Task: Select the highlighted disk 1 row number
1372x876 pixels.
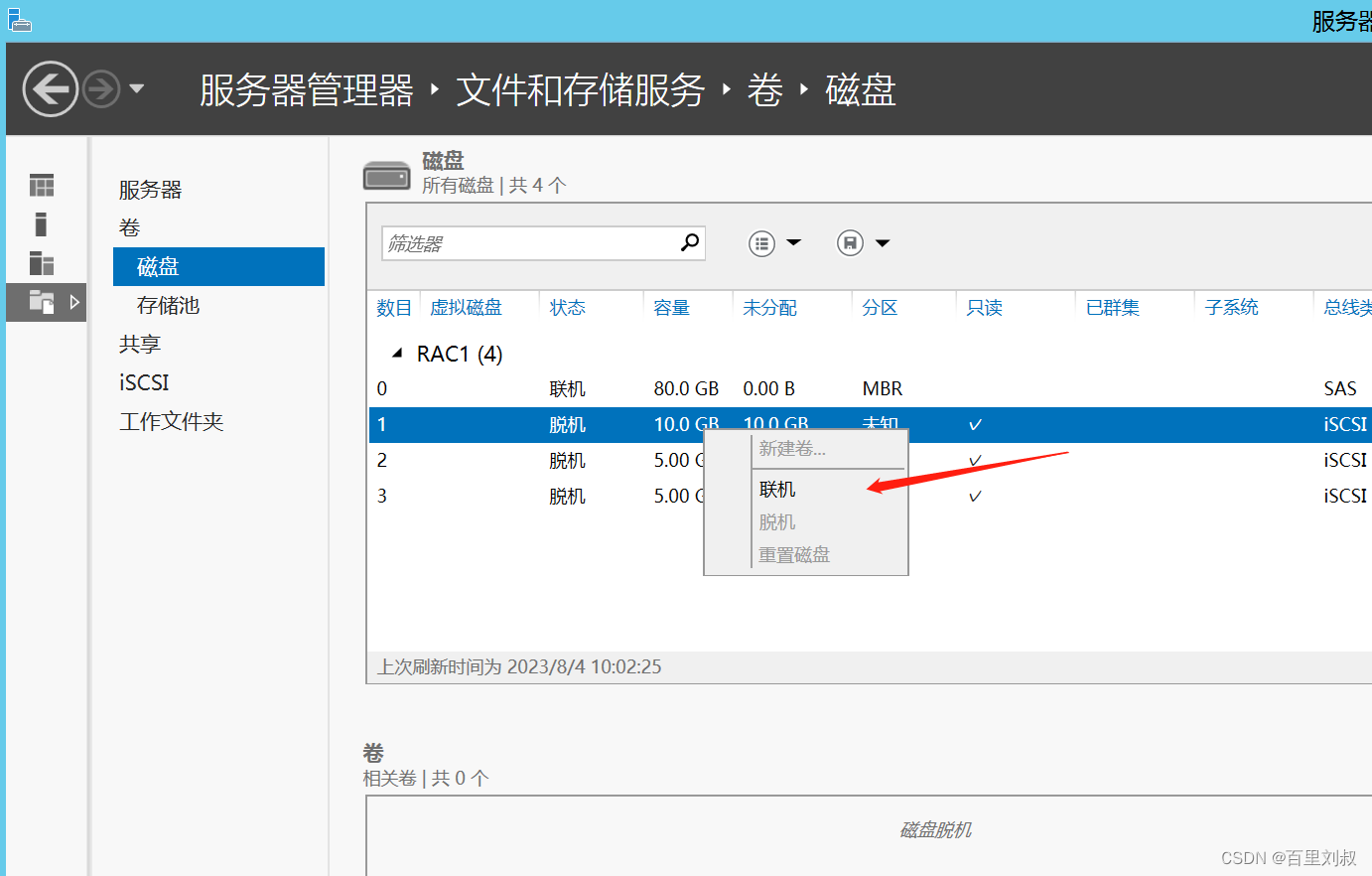Action: point(382,424)
